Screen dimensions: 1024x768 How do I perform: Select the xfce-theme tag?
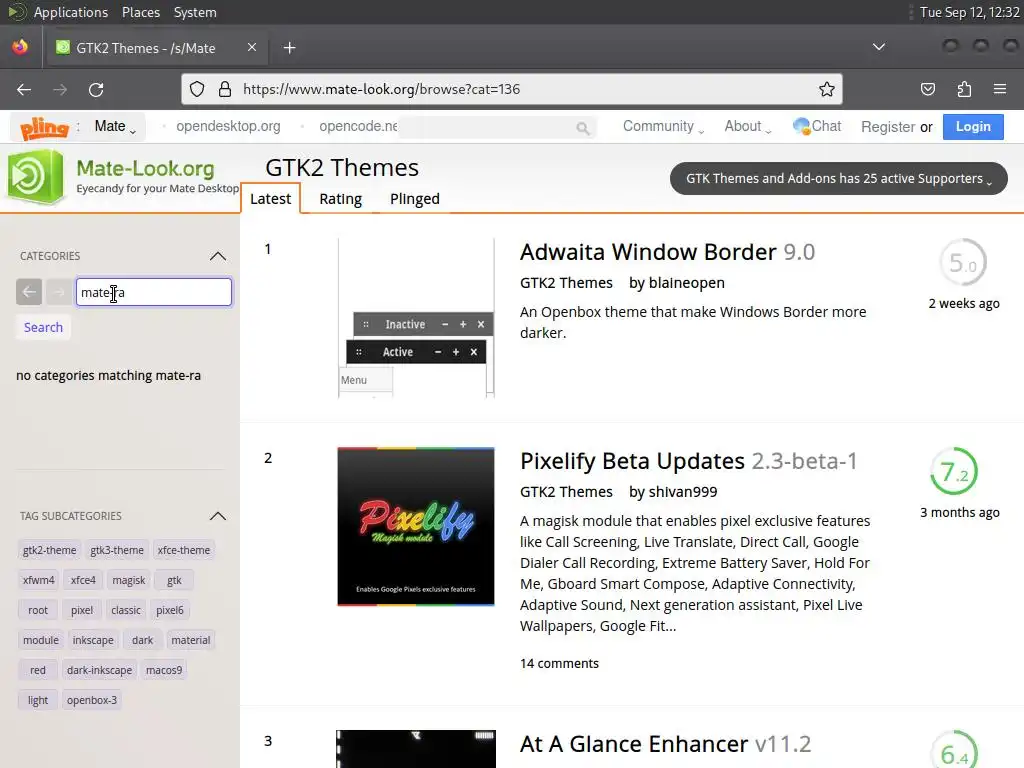(184, 550)
